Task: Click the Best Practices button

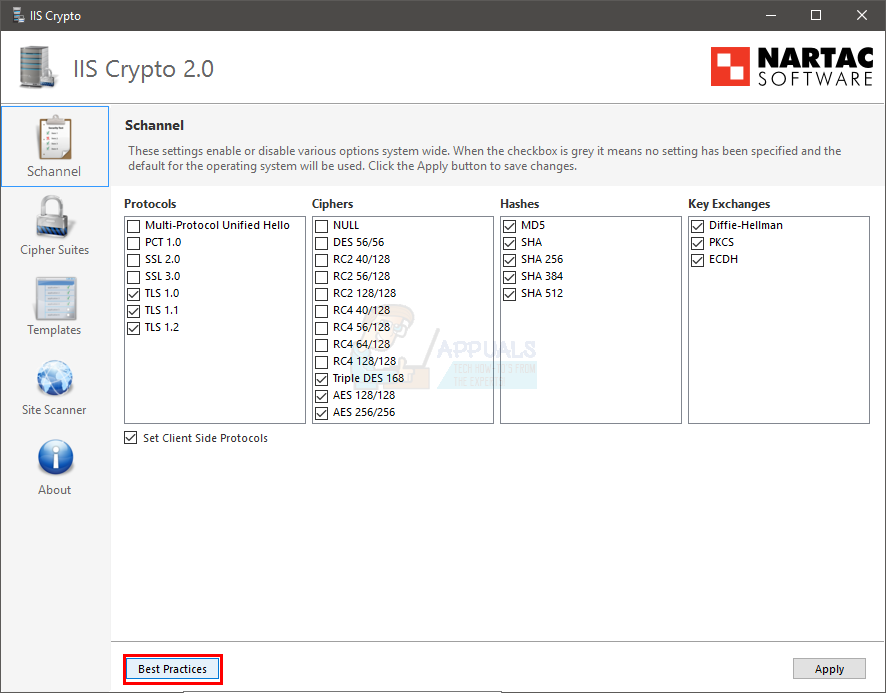Action: [172, 669]
